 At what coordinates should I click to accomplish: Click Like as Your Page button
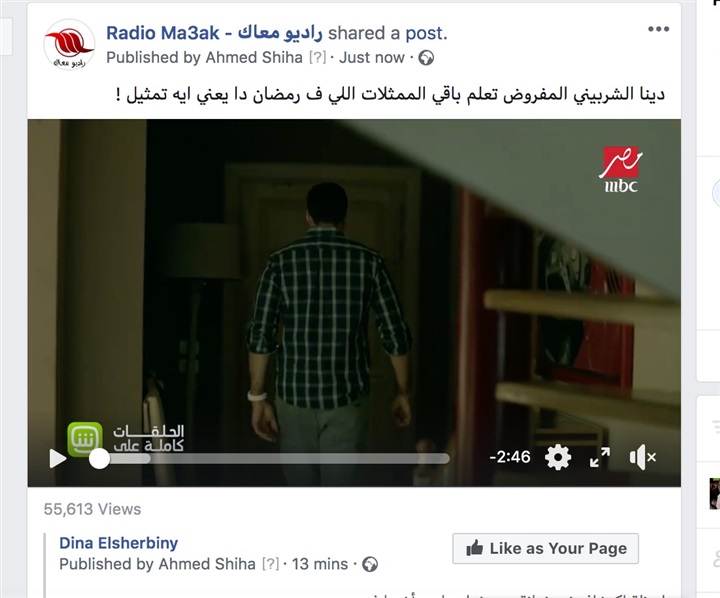[x=546, y=548]
